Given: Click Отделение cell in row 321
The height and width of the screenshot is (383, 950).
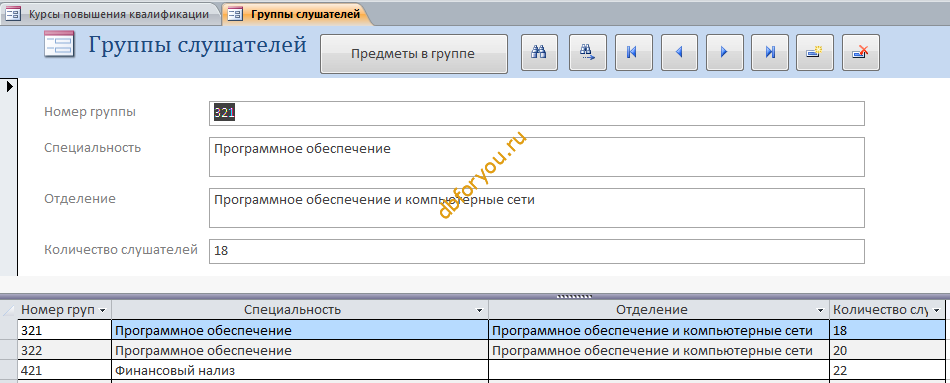Looking at the screenshot, I should coord(659,331).
